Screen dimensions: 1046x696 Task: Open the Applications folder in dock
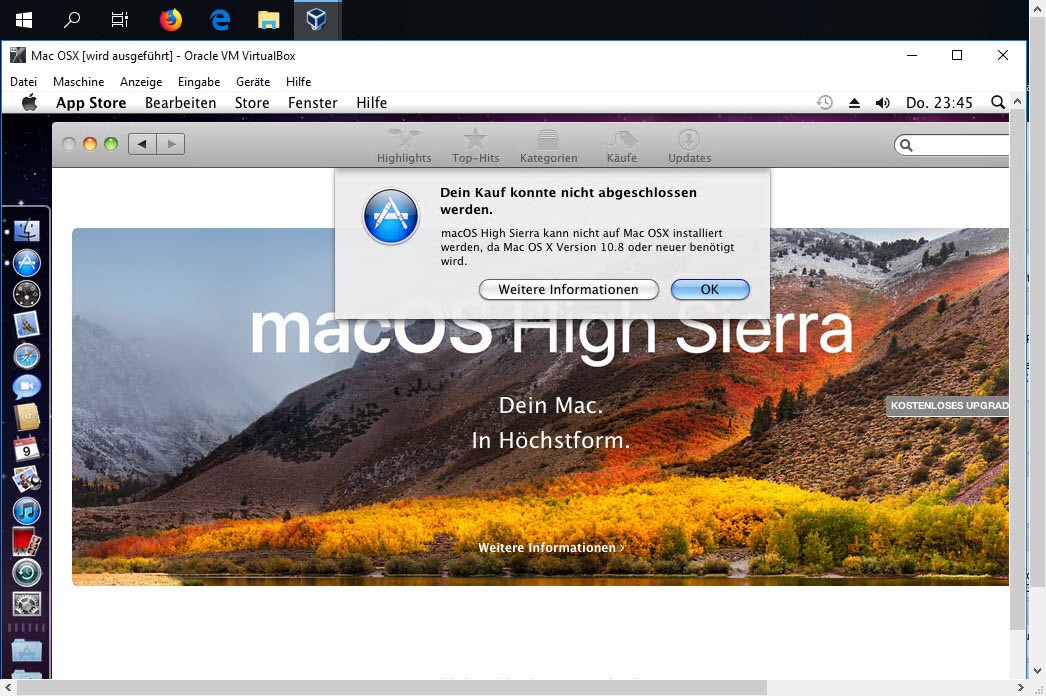pos(27,651)
